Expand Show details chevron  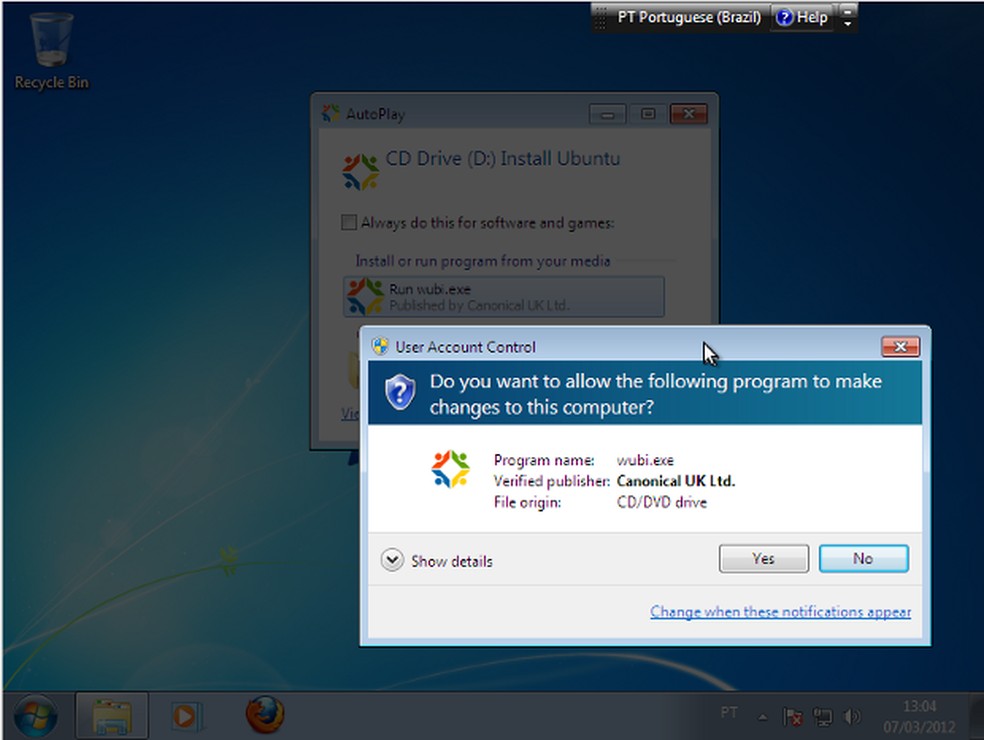pyautogui.click(x=392, y=560)
